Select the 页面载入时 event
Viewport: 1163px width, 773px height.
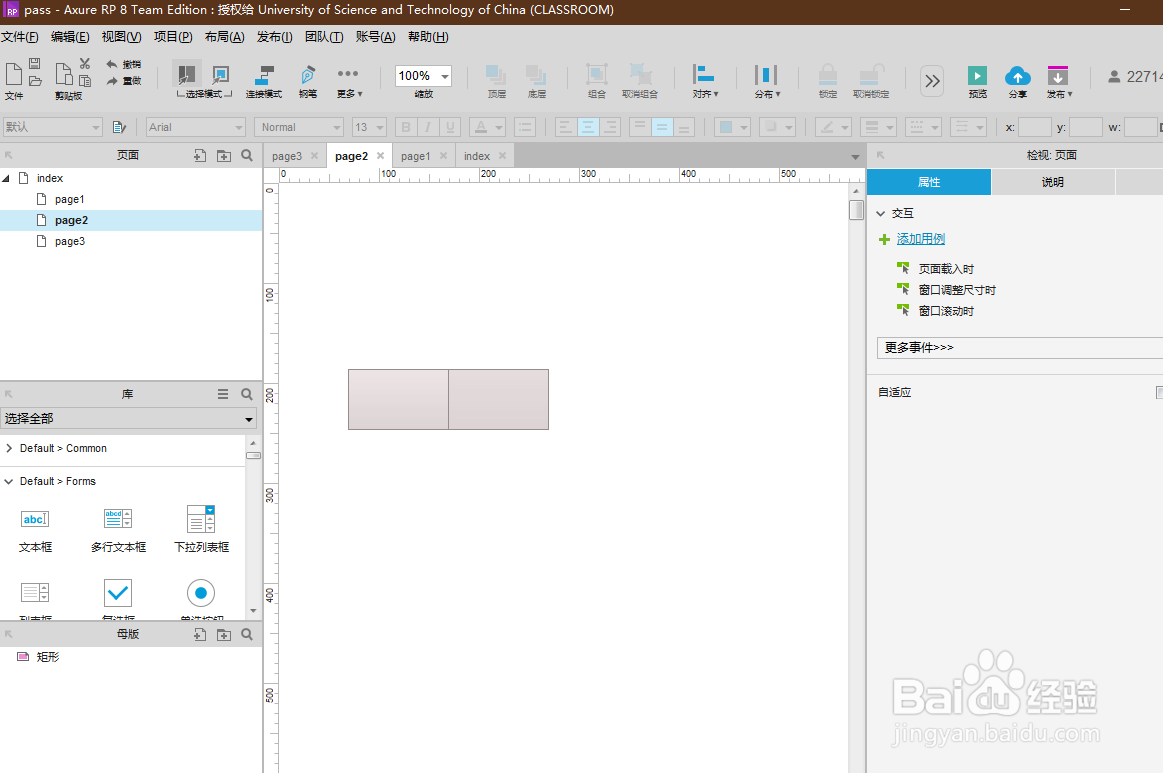(x=946, y=269)
